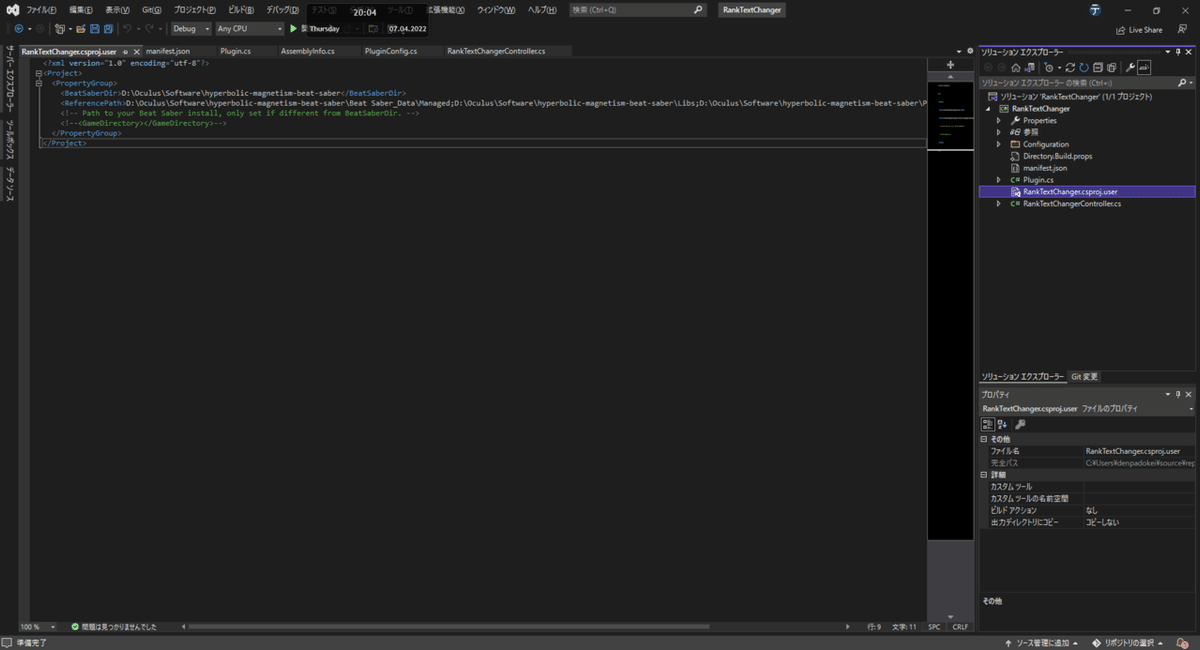The image size is (1200, 650).
Task: Toggle the Preview Selected Items icon
Action: click(1144, 67)
